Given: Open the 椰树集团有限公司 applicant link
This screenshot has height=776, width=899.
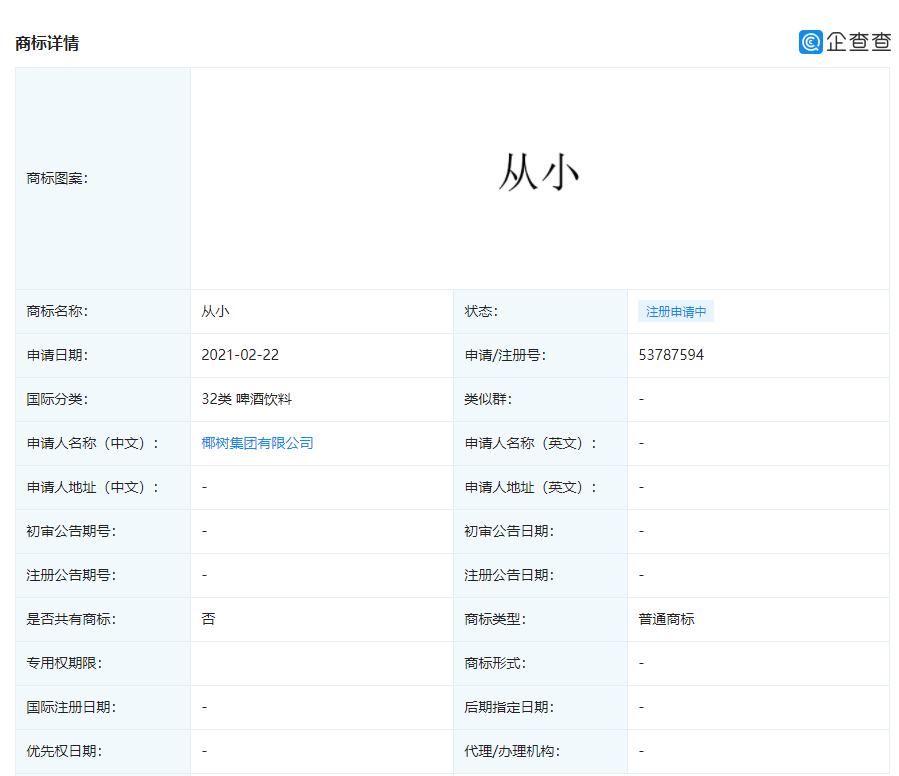Looking at the screenshot, I should click(x=258, y=443).
